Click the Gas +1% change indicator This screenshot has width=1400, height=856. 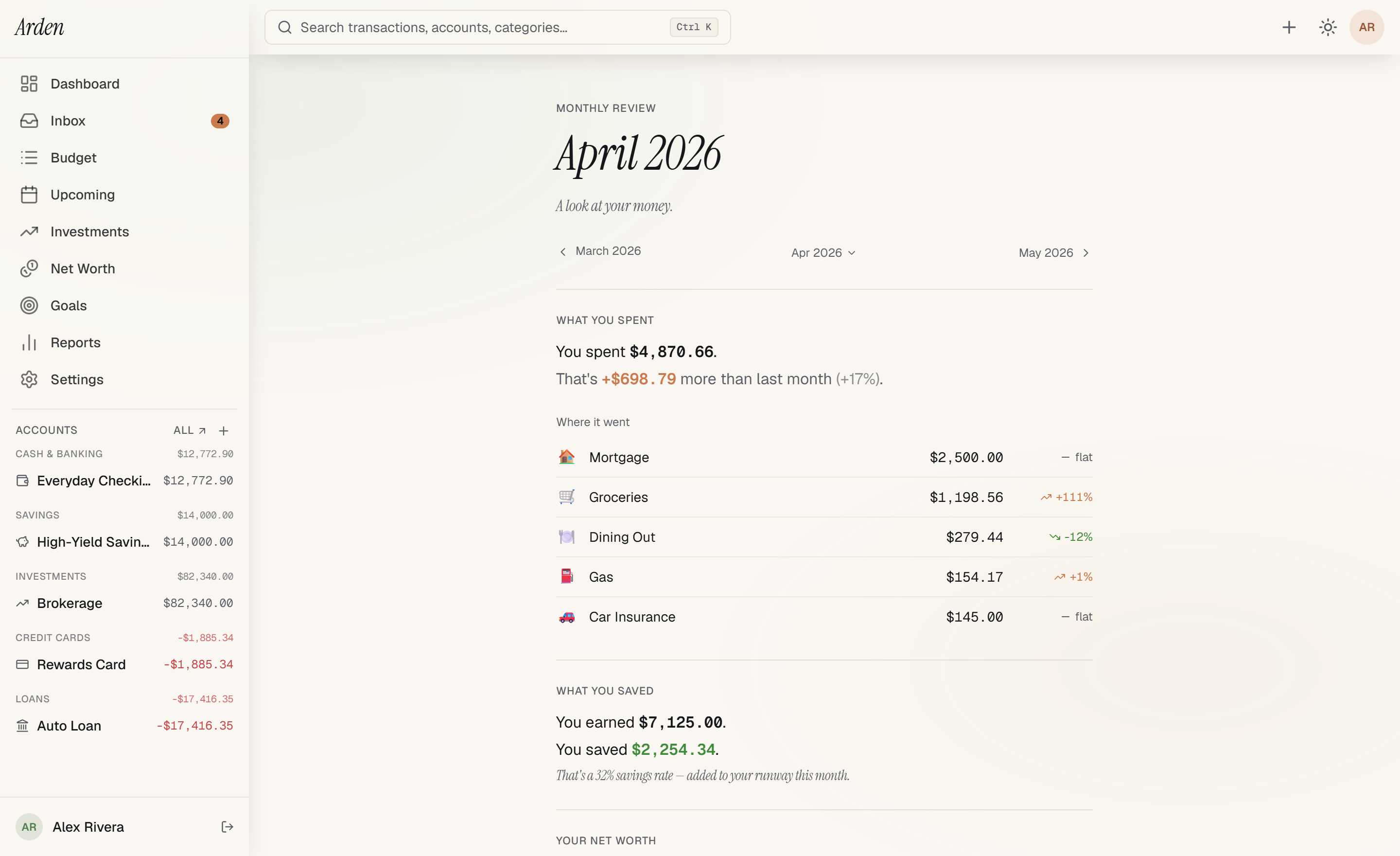click(x=1073, y=576)
